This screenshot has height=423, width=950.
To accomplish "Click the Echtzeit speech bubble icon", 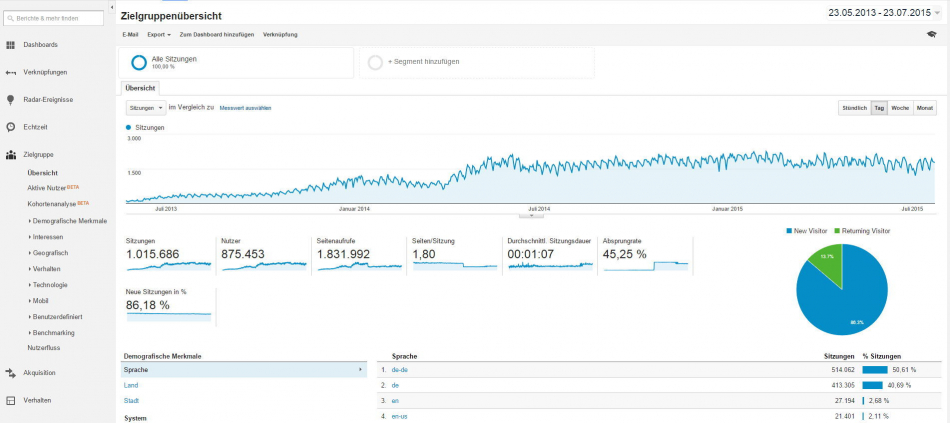I will (x=11, y=127).
